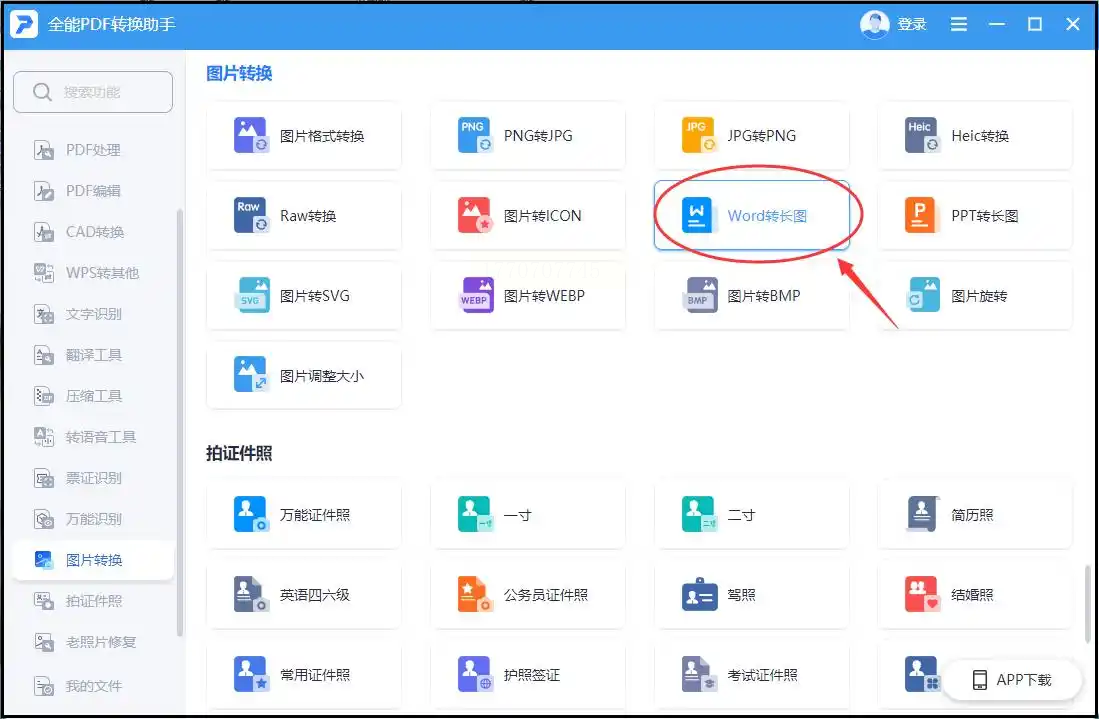
Task: Open the Heic转换 icon
Action: click(922, 135)
